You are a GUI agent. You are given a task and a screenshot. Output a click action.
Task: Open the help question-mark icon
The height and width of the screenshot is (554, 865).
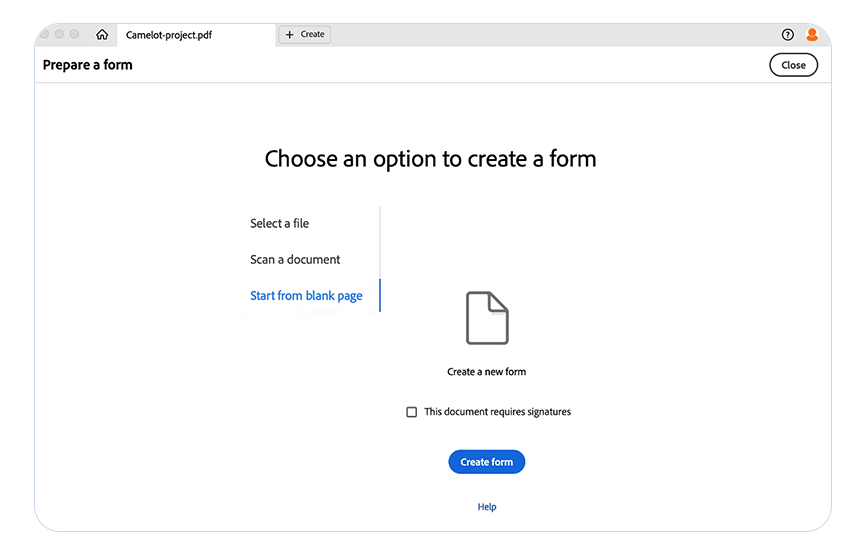click(x=788, y=35)
